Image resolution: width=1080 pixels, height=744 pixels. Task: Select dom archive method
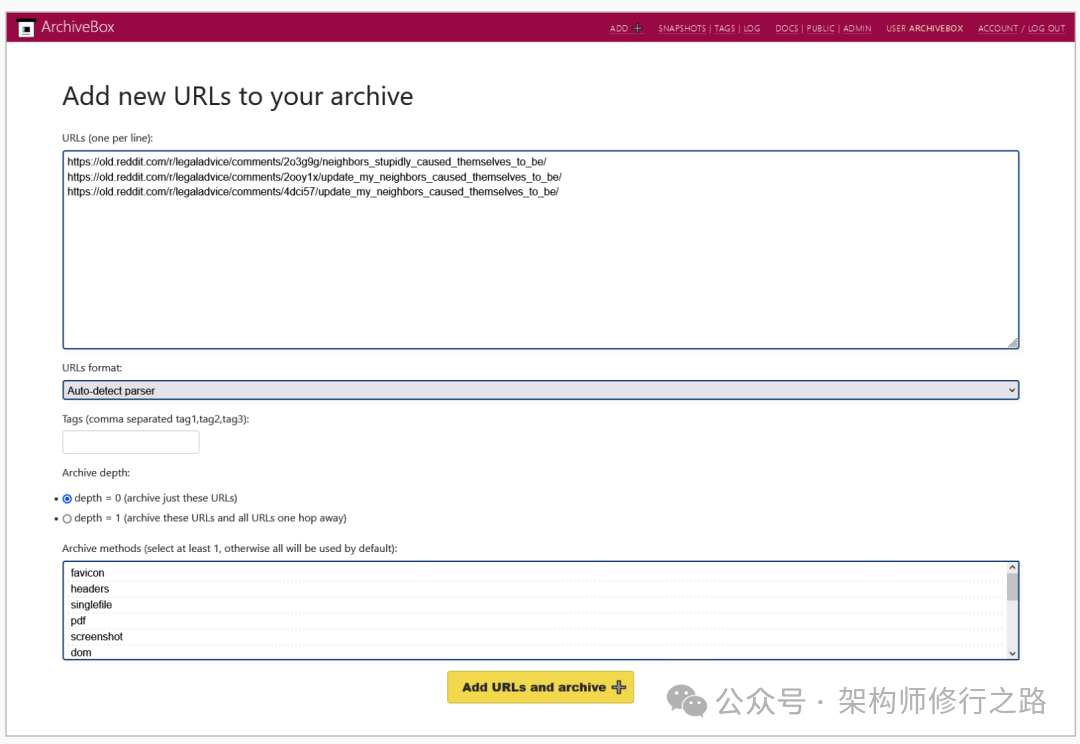point(534,652)
